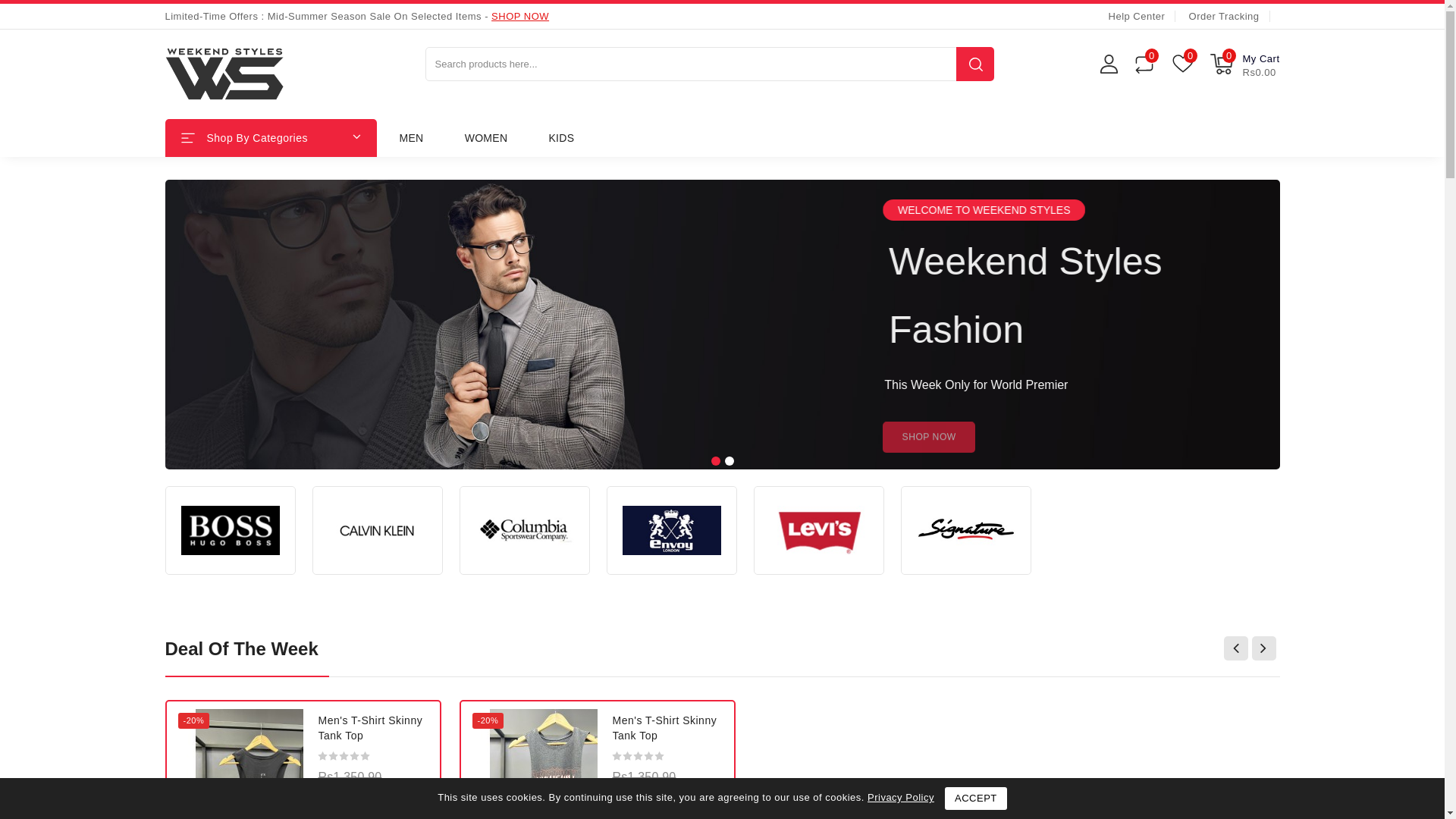Open the Hugo Boss brand logo
Image resolution: width=1456 pixels, height=819 pixels.
(x=231, y=530)
